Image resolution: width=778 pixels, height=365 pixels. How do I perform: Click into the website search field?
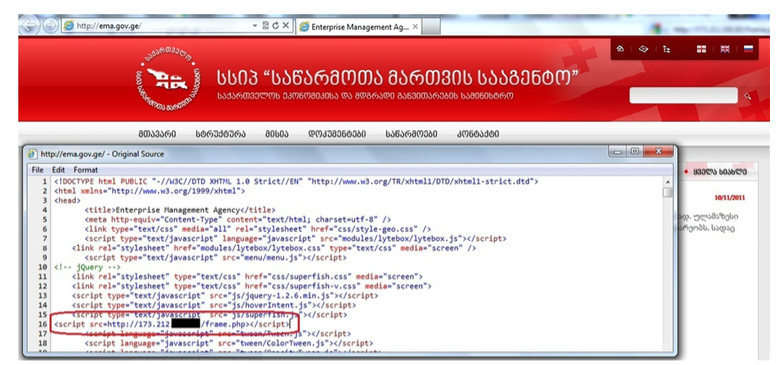[683, 95]
